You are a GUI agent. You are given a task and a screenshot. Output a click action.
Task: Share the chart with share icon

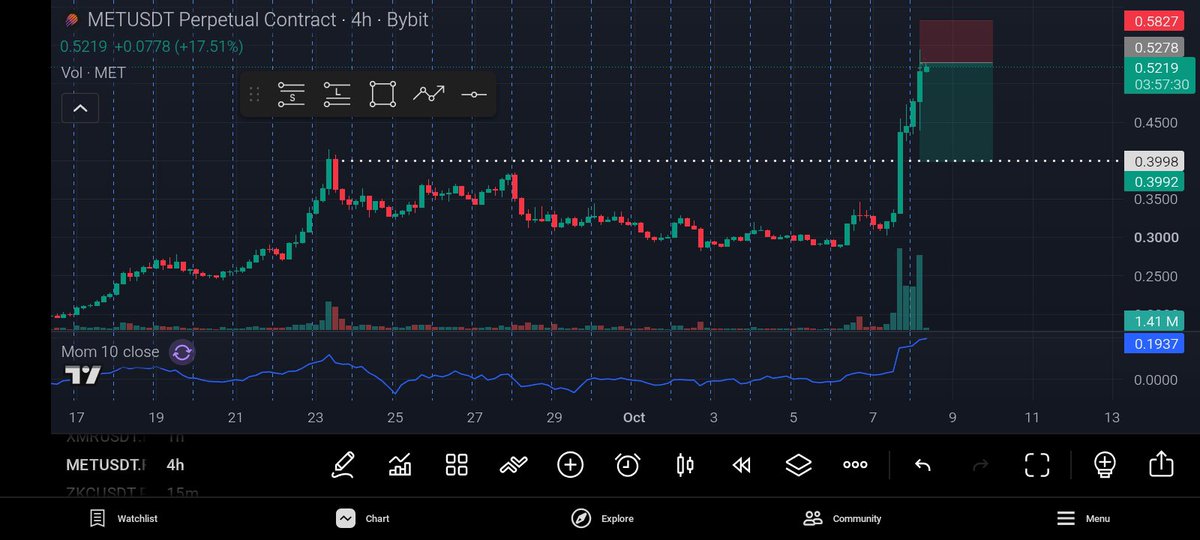point(1161,464)
